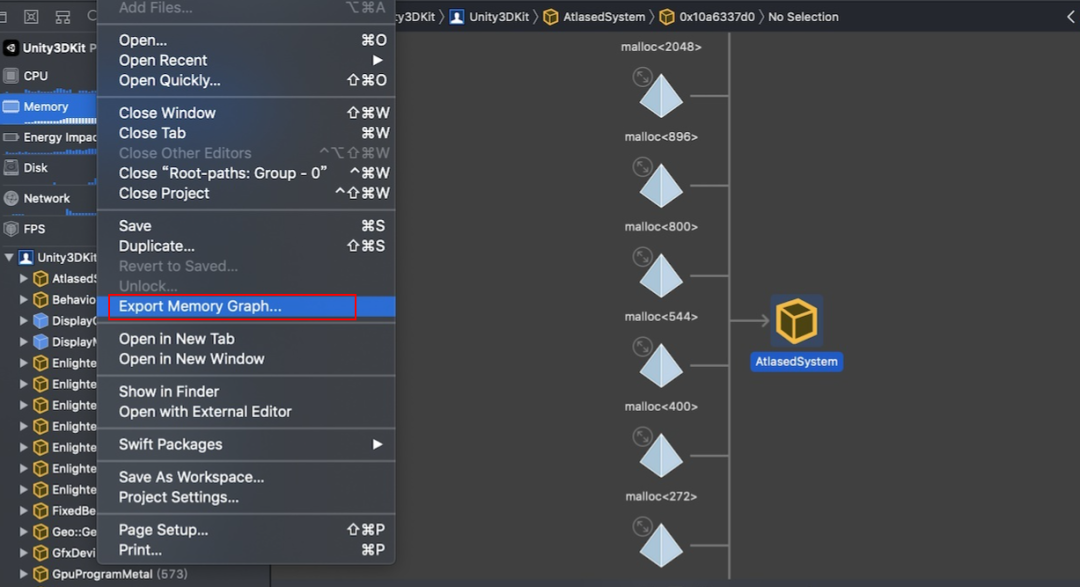Choose Open in New Tab
The width and height of the screenshot is (1080, 587).
tap(246, 339)
